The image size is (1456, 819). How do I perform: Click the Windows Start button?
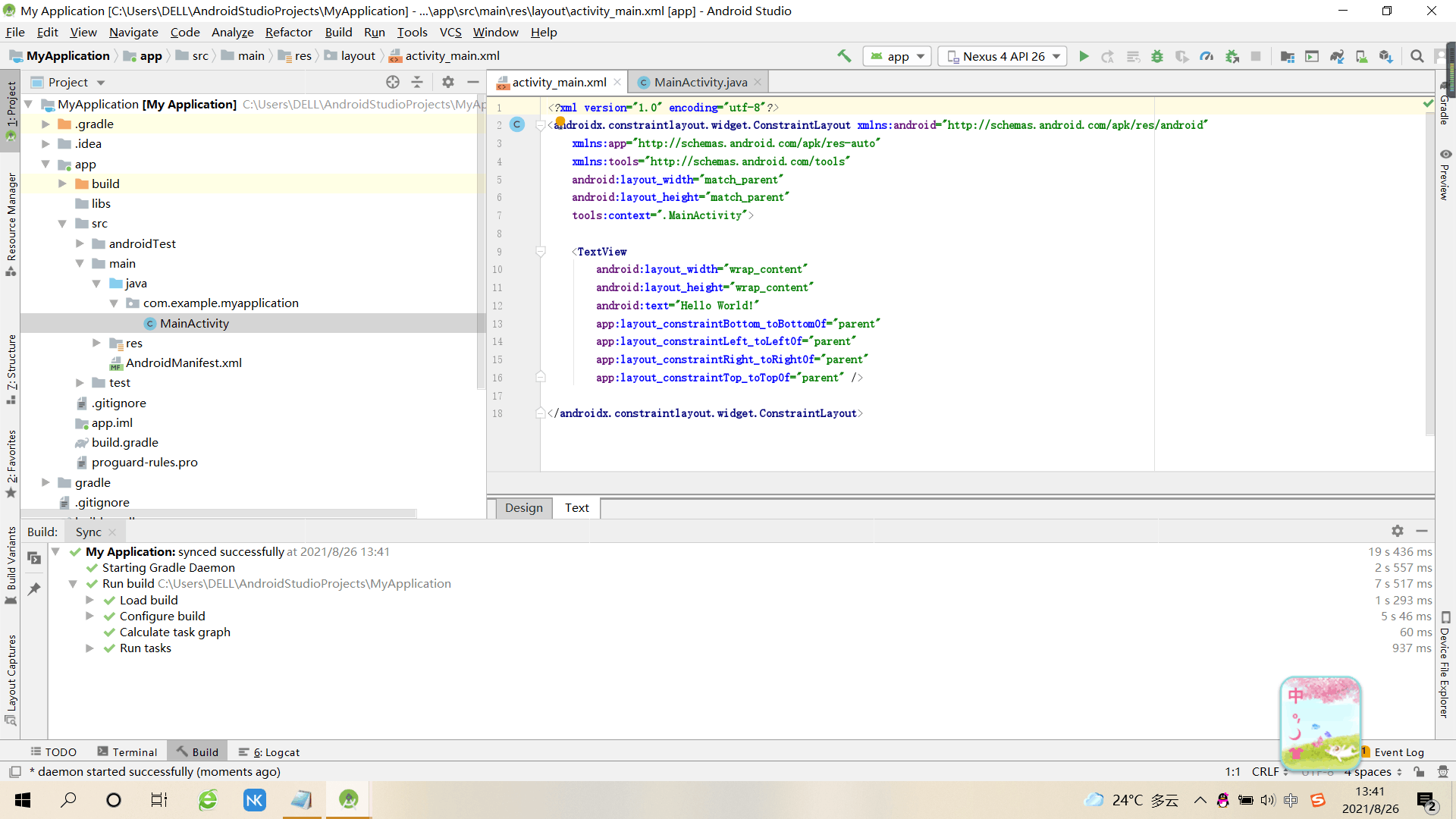(23, 800)
